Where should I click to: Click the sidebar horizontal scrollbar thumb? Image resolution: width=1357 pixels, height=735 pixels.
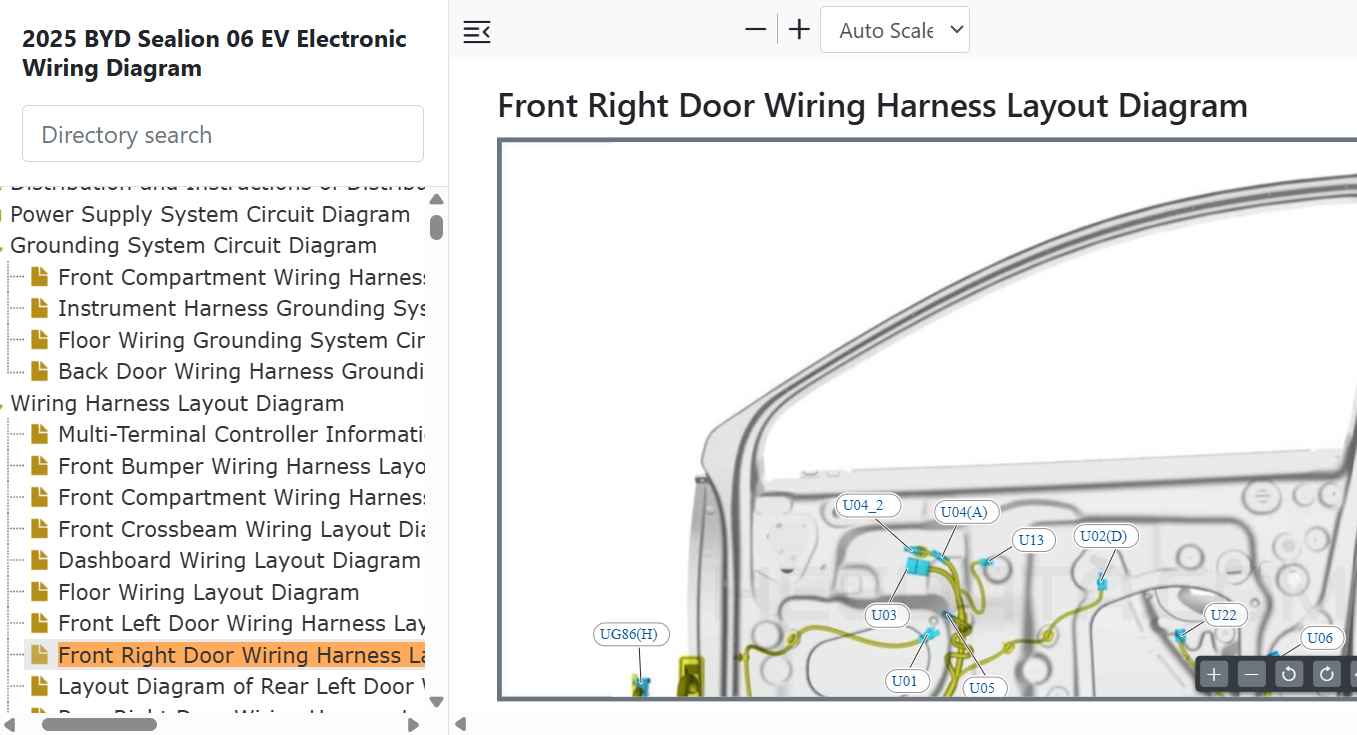coord(99,724)
